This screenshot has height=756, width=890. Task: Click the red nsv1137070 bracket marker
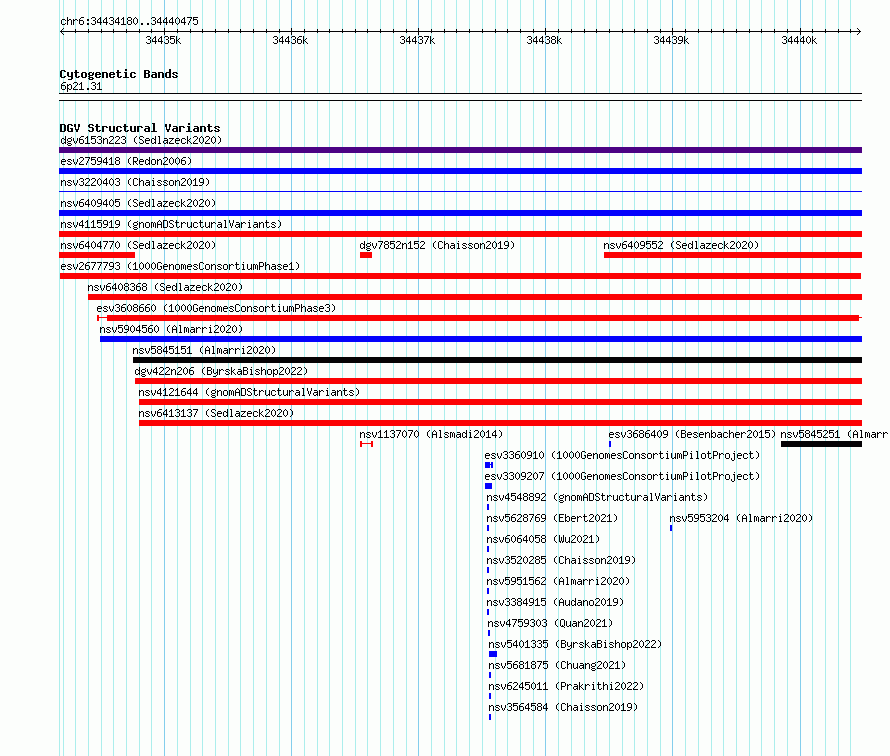(x=367, y=444)
